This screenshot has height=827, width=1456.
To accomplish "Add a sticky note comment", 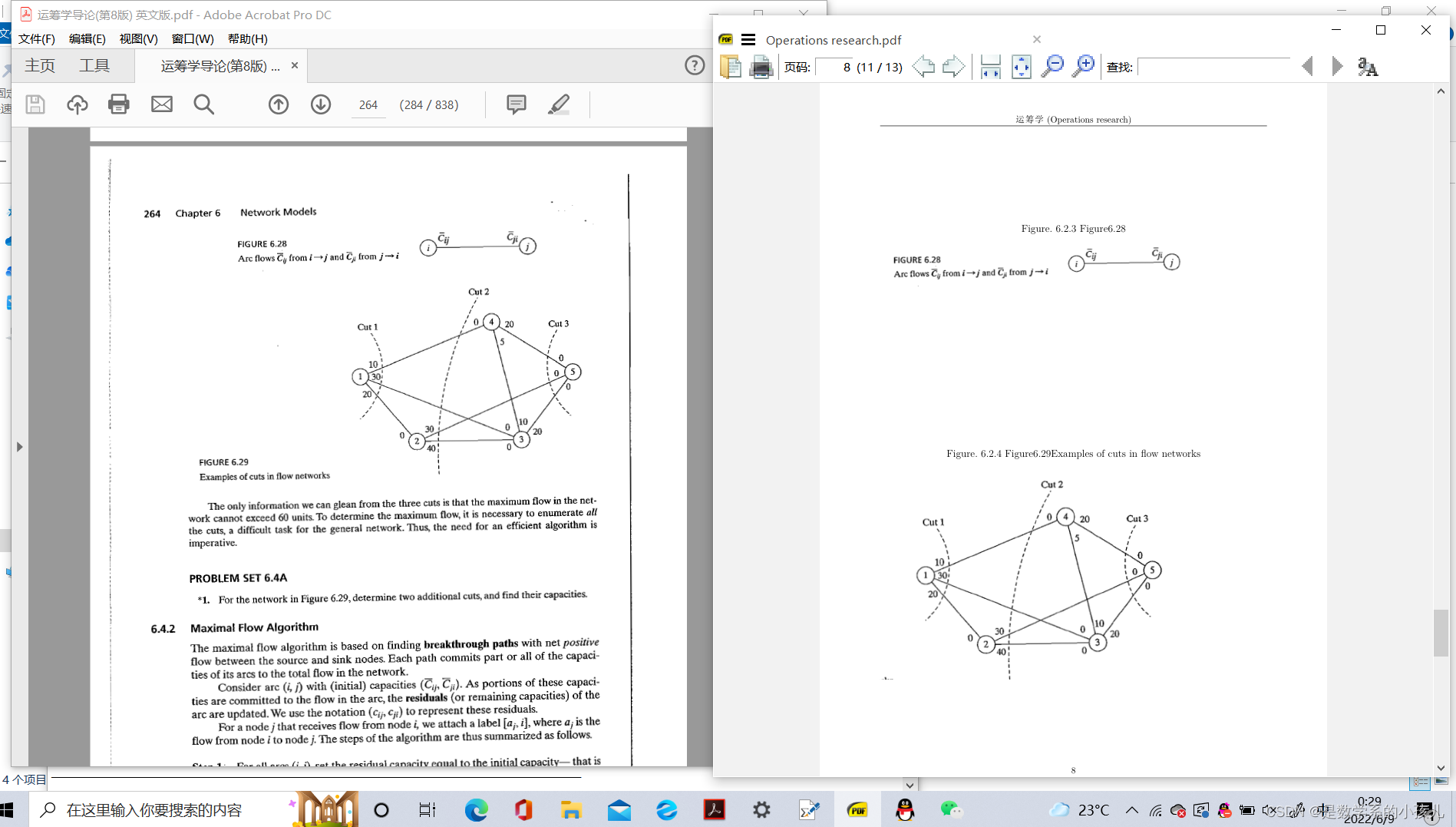I will 516,104.
